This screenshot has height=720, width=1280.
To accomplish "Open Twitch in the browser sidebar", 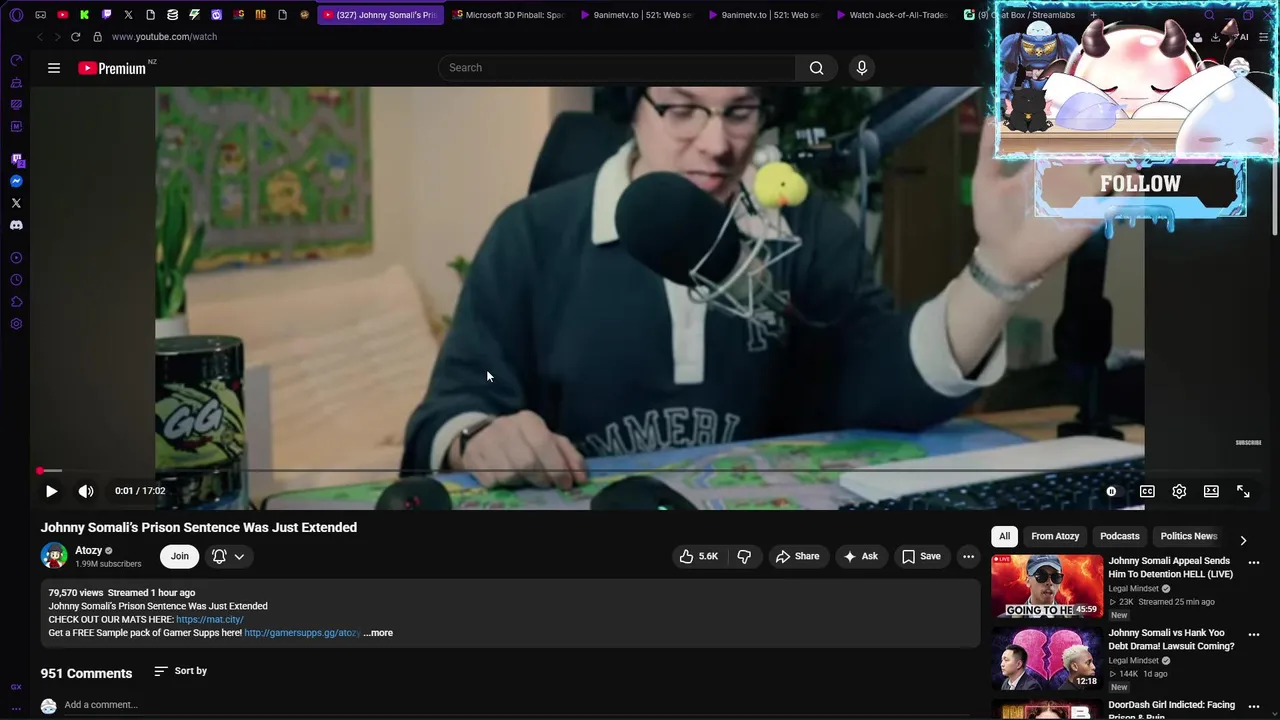I will [x=16, y=159].
